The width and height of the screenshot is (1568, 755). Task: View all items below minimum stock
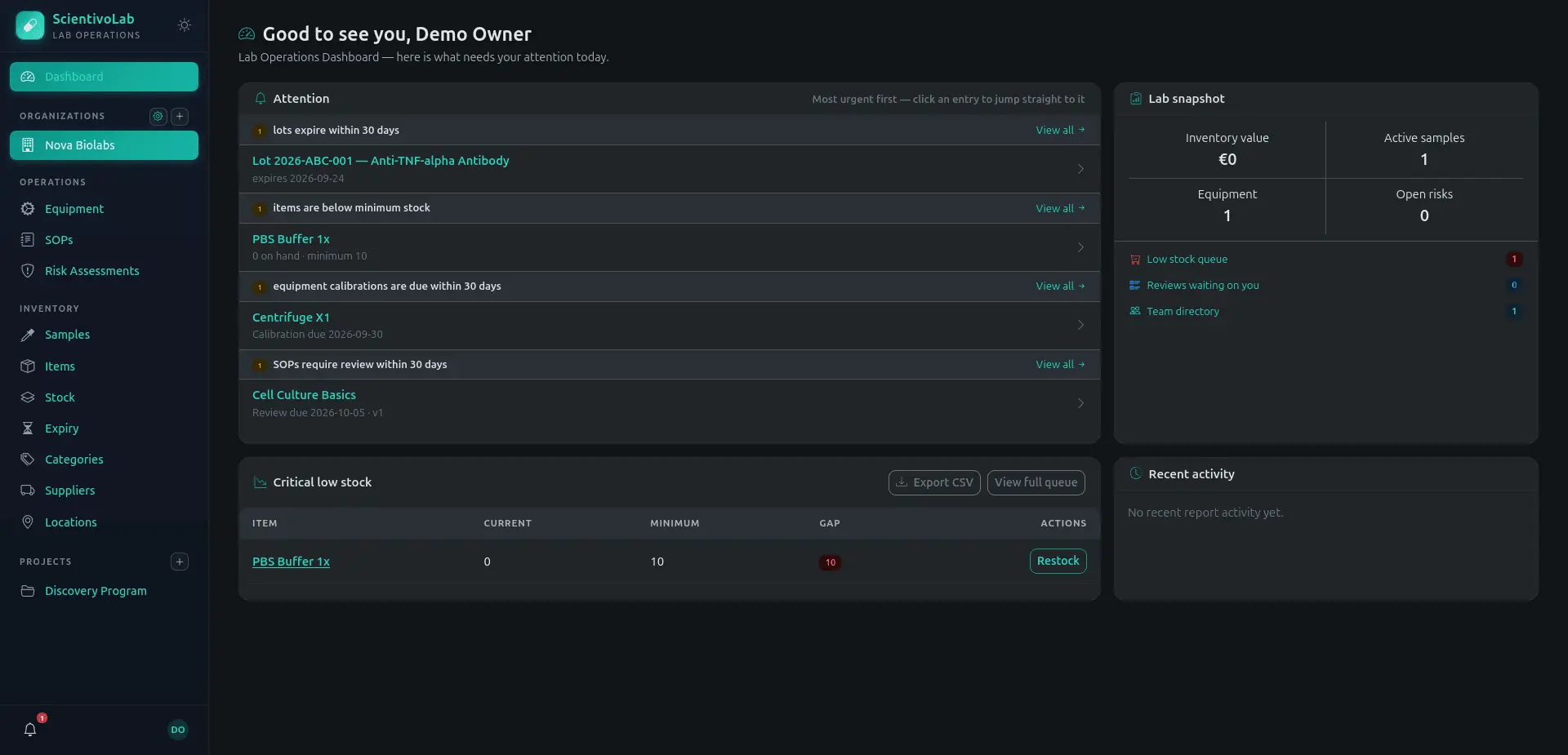(1060, 208)
